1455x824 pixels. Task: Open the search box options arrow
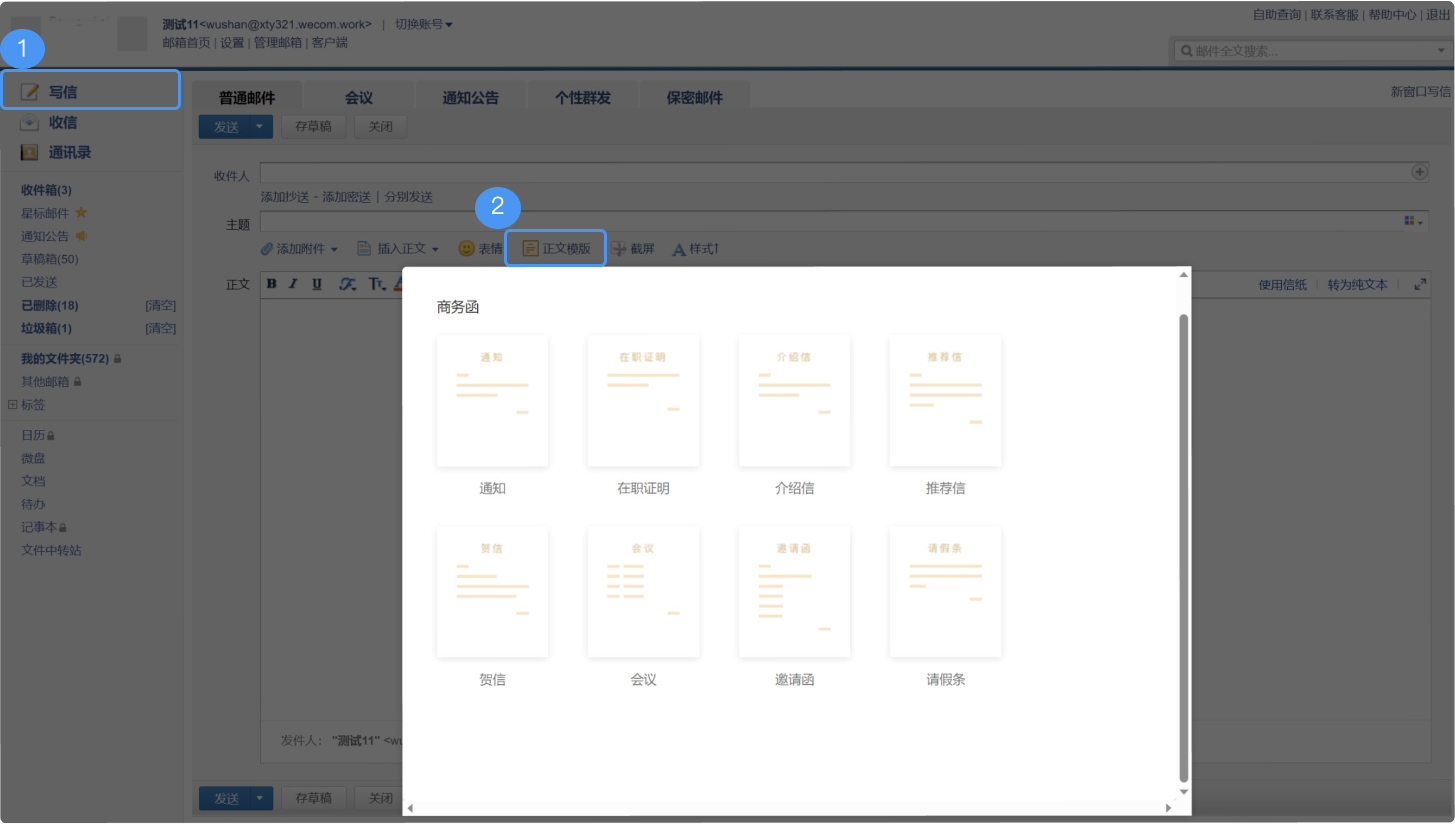click(1441, 50)
